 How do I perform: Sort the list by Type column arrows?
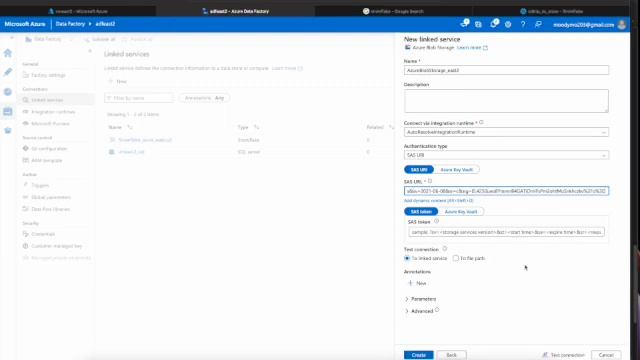point(256,127)
